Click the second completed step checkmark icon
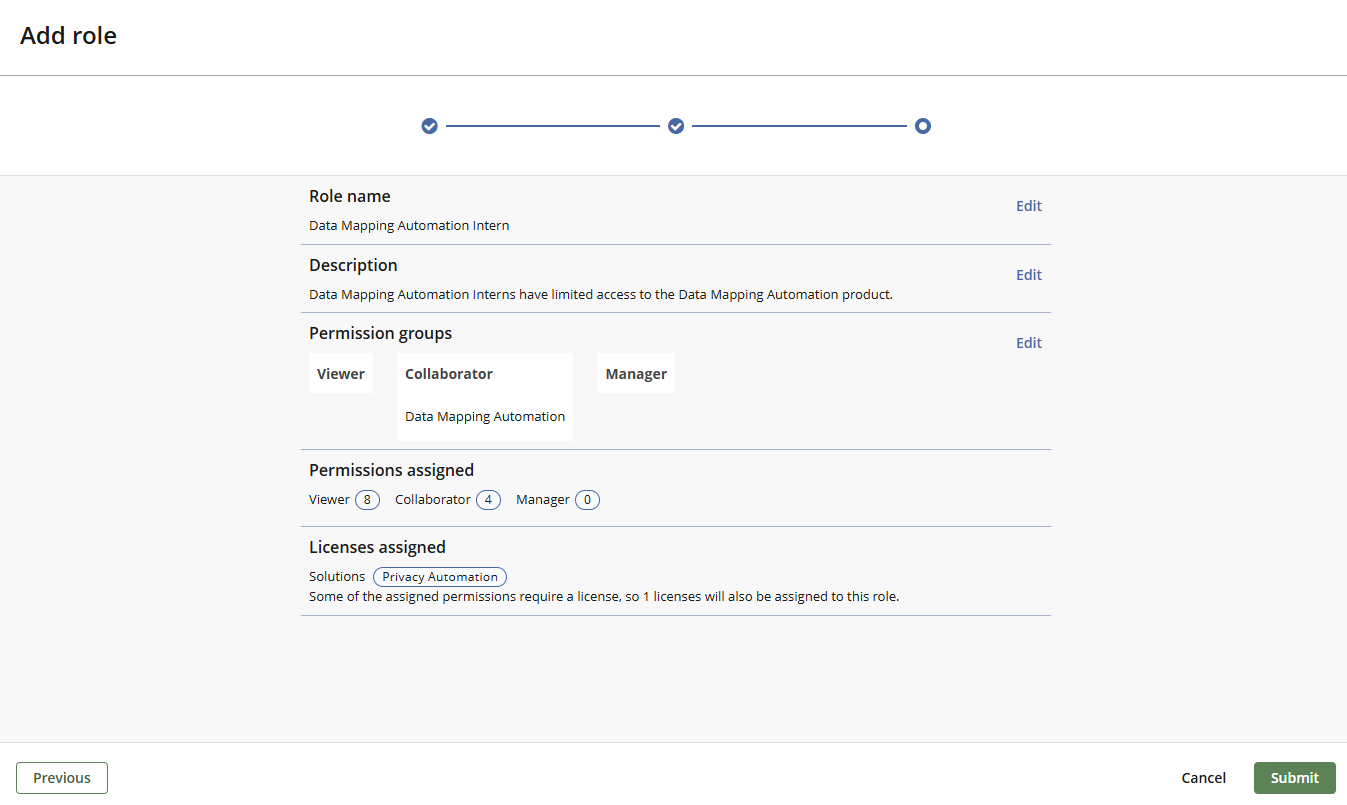The width and height of the screenshot is (1347, 805). click(x=676, y=126)
